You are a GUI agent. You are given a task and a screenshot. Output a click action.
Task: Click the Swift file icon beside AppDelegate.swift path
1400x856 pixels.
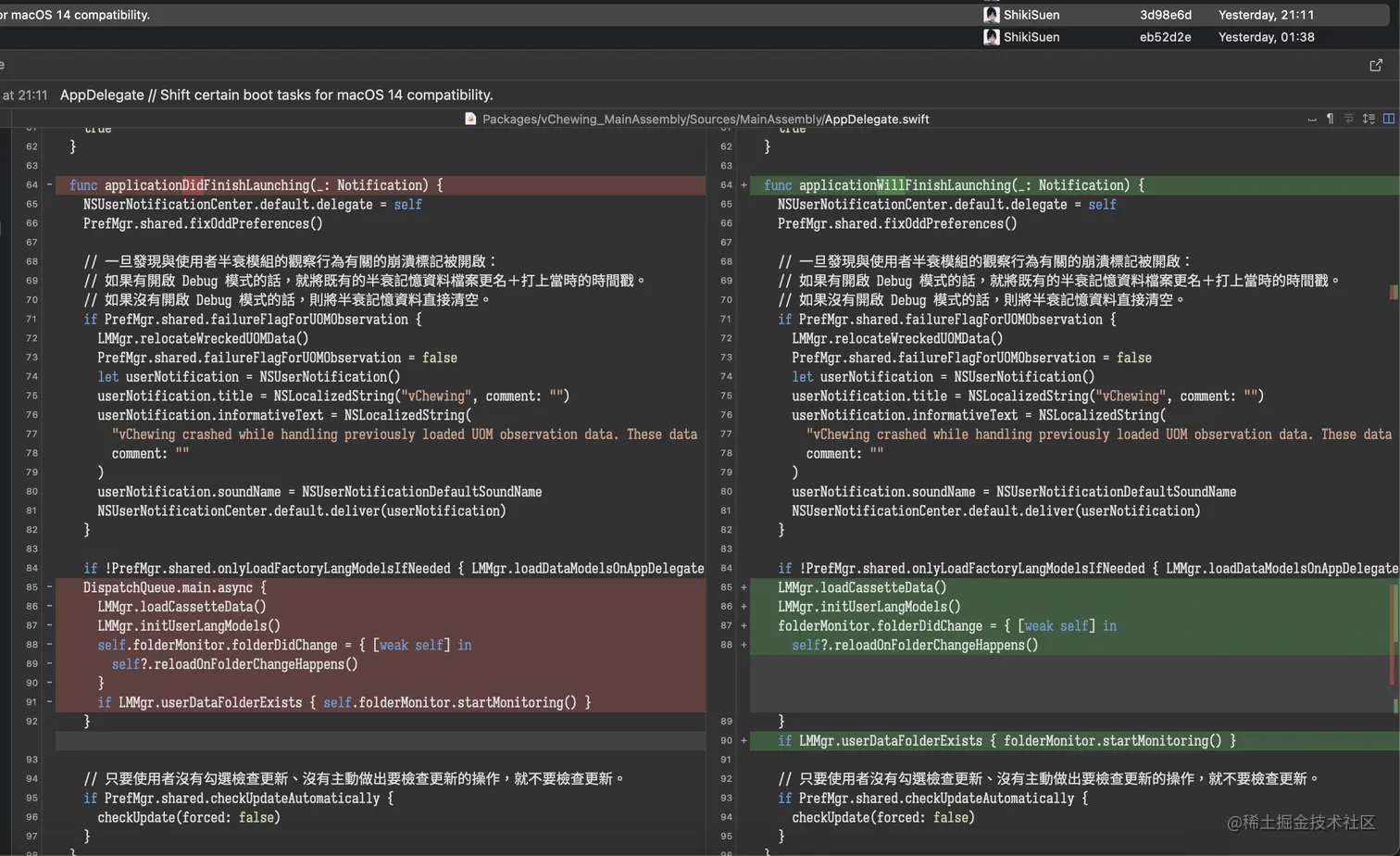coord(470,119)
